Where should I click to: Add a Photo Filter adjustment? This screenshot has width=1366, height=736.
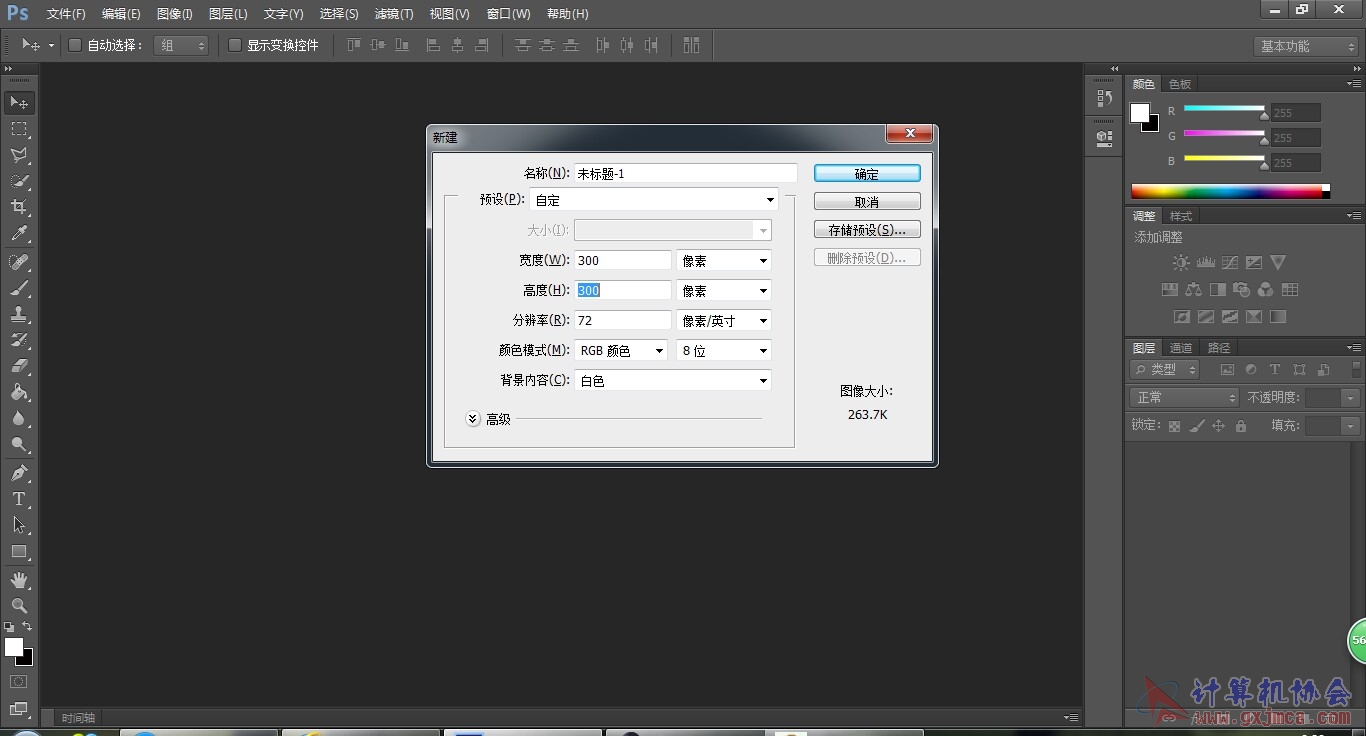1241,290
